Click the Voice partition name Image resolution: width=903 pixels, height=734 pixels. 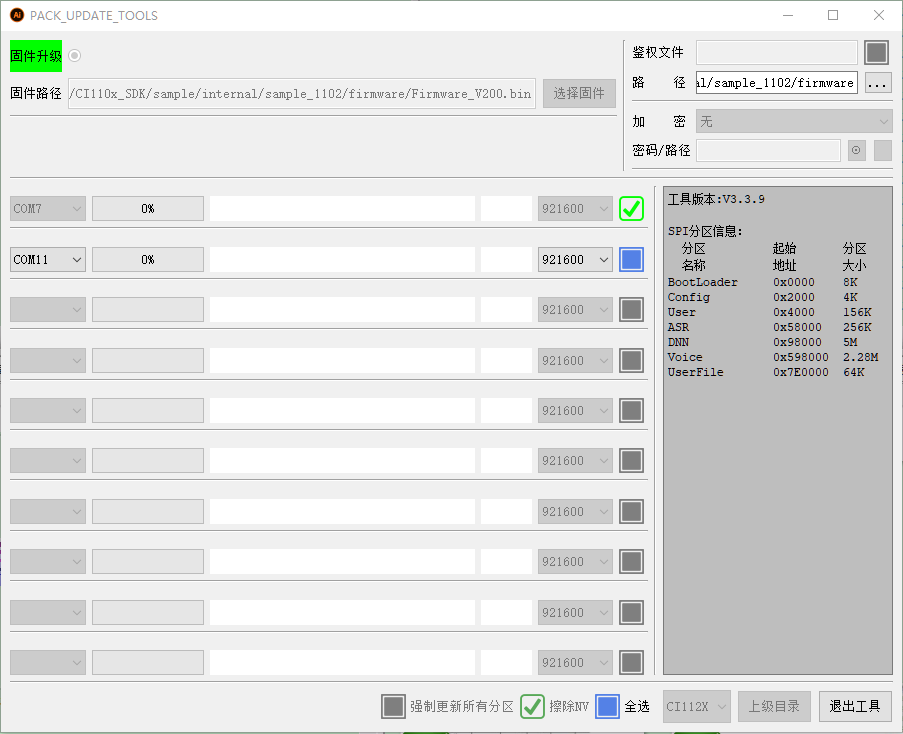[685, 357]
